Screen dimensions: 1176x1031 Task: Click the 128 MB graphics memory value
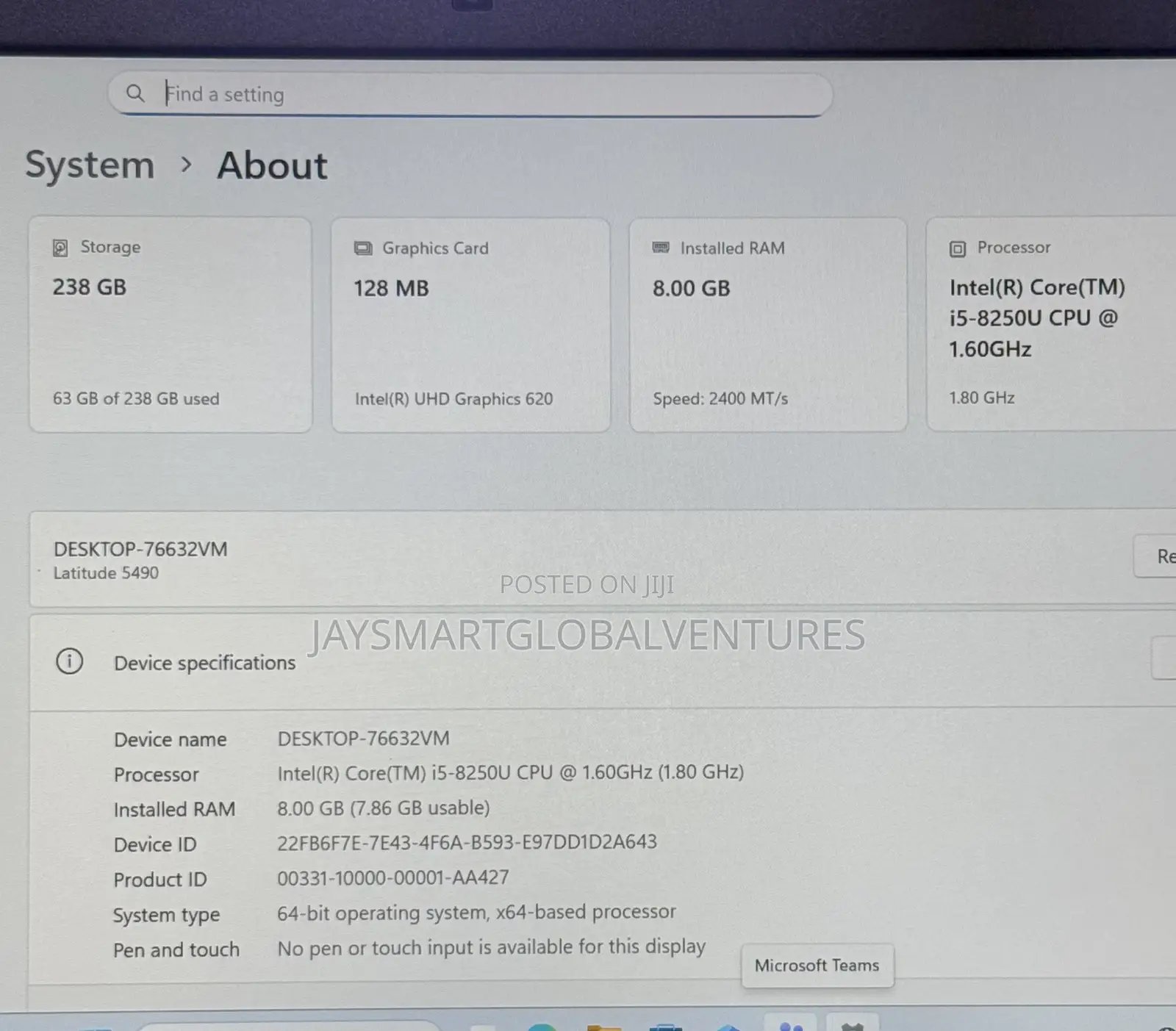click(391, 288)
